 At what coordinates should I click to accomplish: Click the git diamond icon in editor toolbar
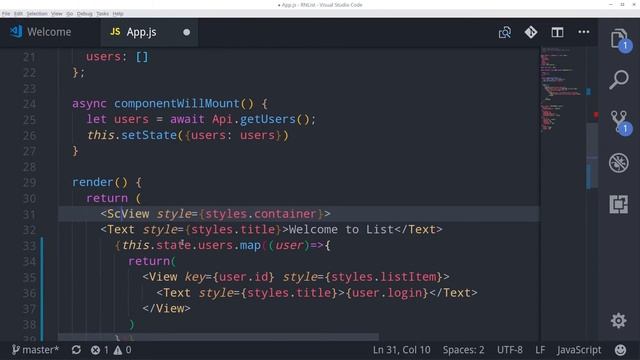pos(531,32)
